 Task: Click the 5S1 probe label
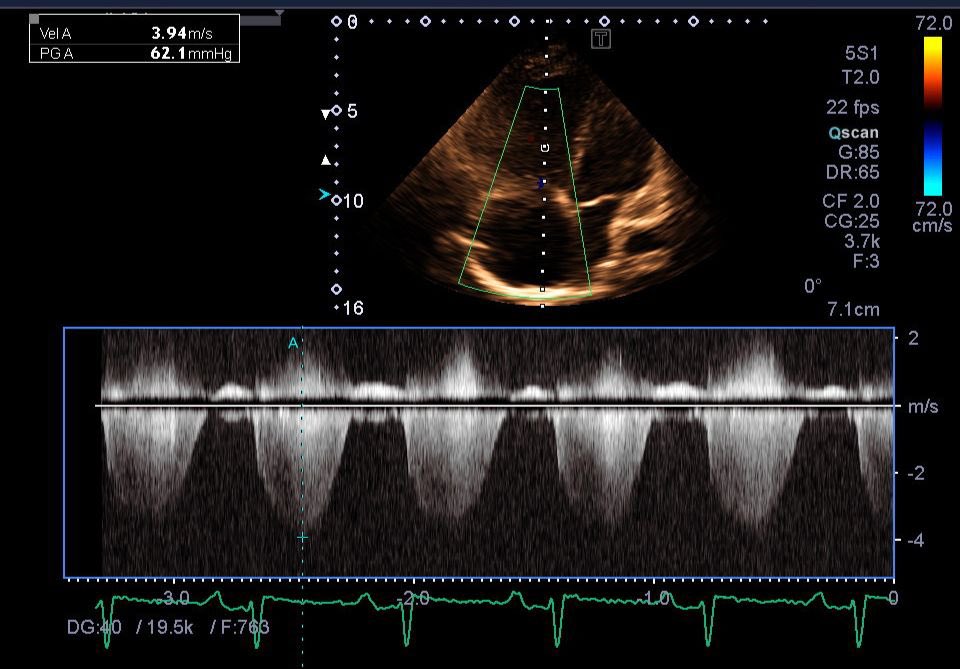(x=861, y=53)
